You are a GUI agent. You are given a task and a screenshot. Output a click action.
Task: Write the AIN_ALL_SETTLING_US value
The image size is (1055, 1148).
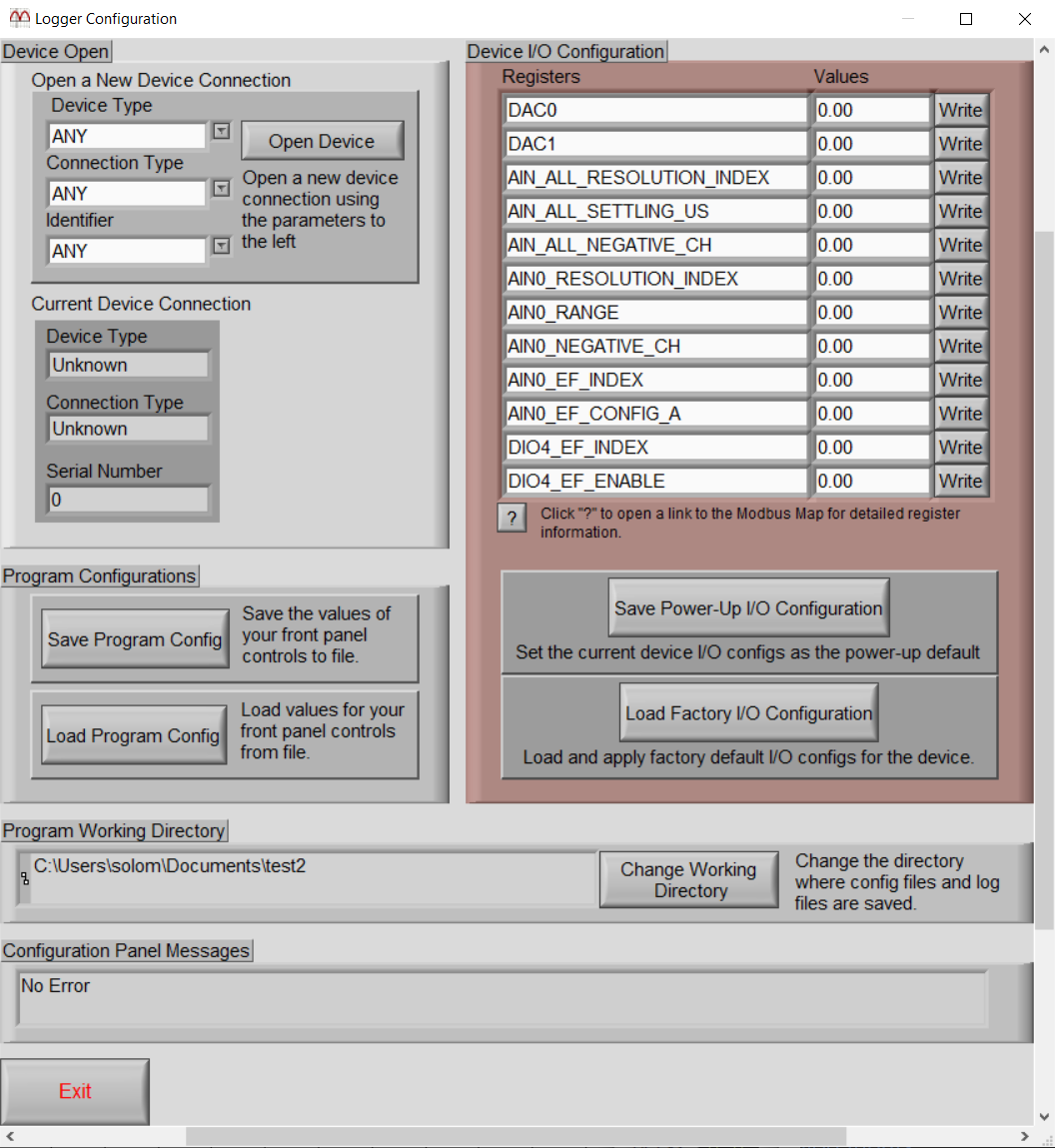[961, 211]
